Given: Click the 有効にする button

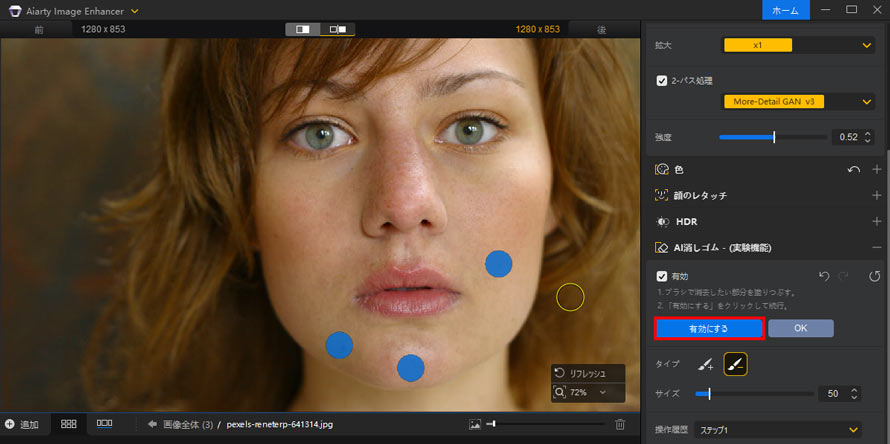Looking at the screenshot, I should coord(708,328).
